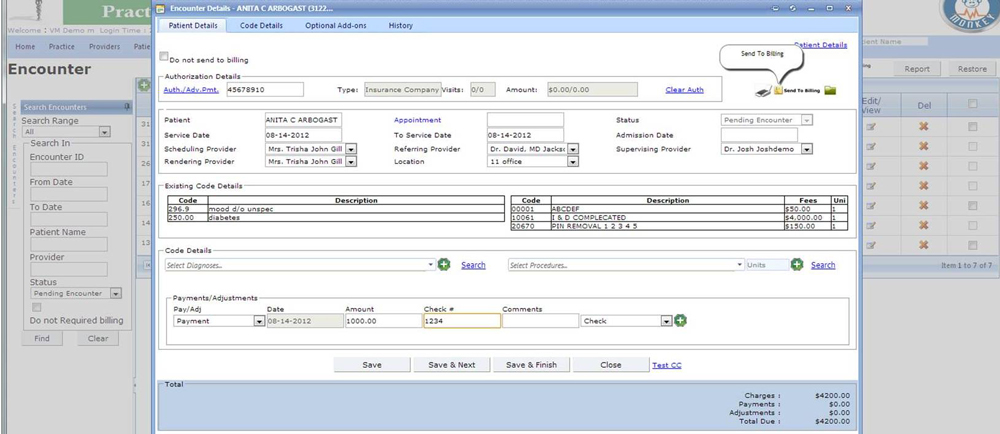Check the selection box for row 13
Image resolution: width=1000 pixels, height=434 pixels.
pos(973,245)
